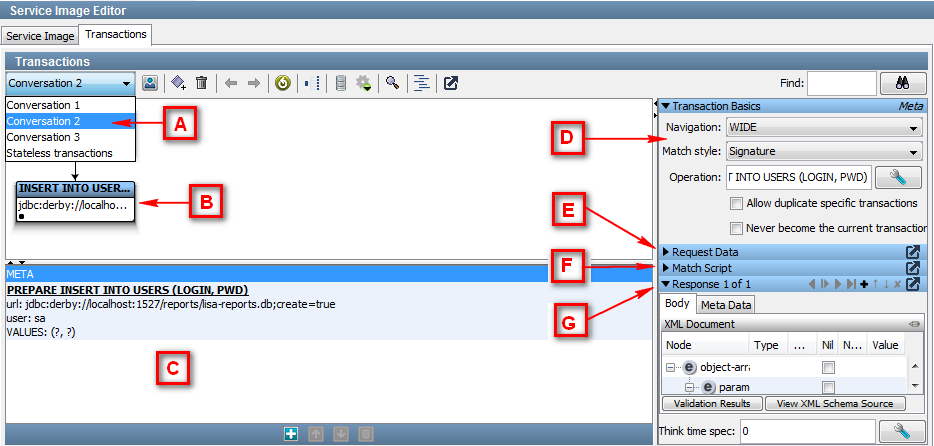Enable Never become the current transaction checkbox
Screen dimensions: 934x446
[x=736, y=228]
